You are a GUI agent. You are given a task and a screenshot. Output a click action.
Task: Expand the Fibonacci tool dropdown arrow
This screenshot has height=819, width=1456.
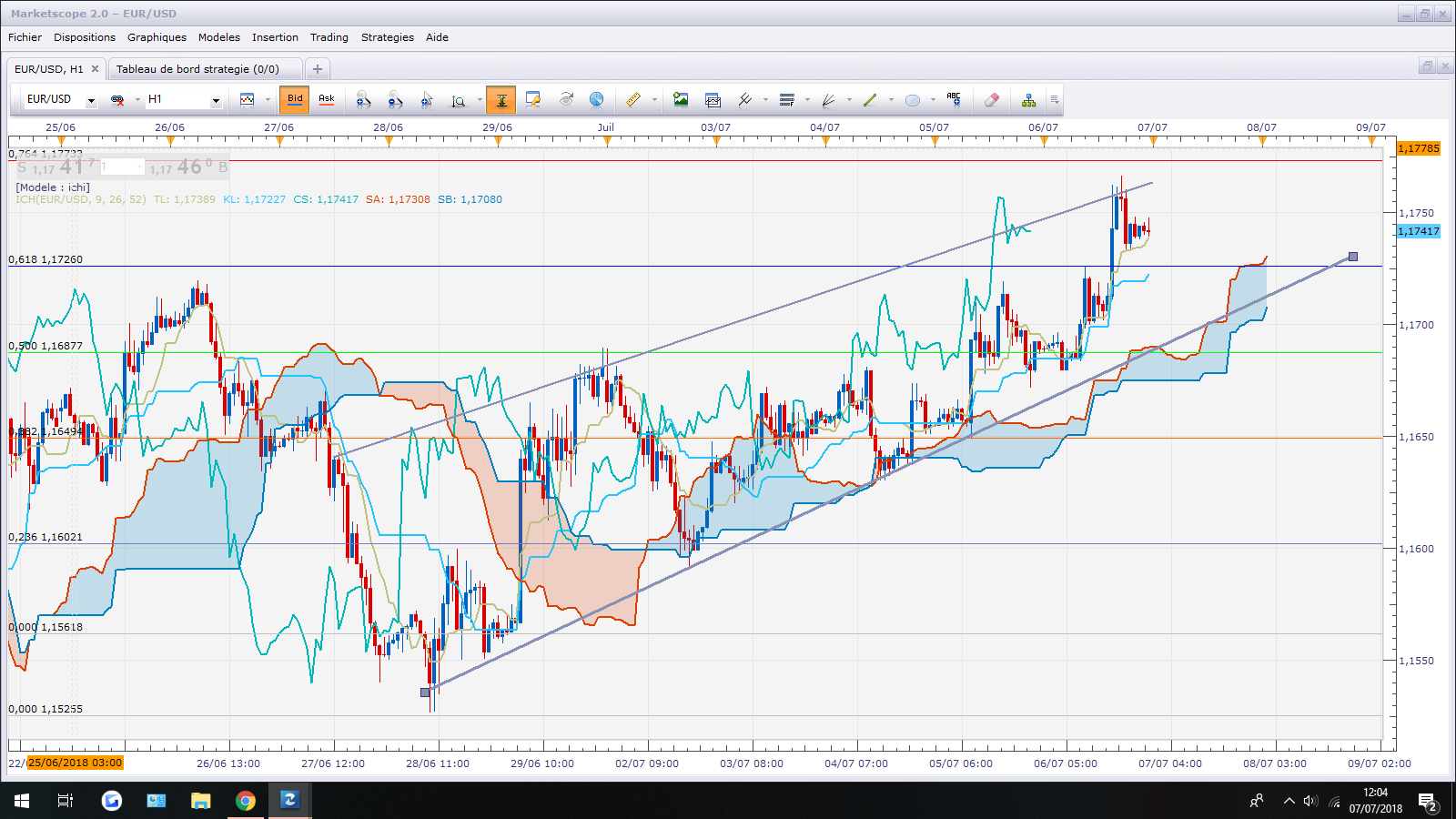807,100
